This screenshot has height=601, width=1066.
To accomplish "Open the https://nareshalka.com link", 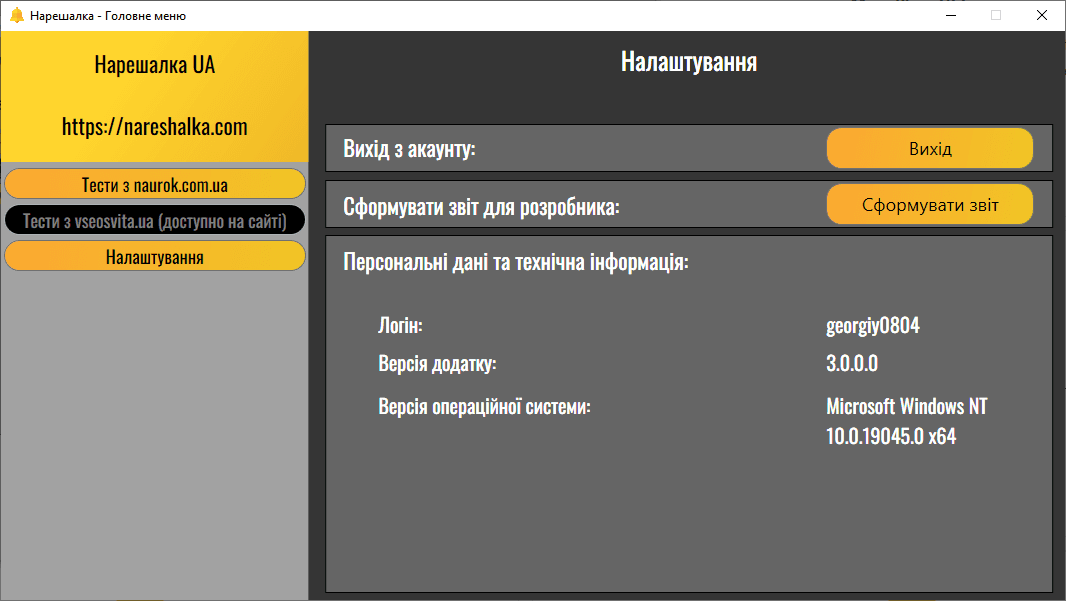I will [154, 127].
